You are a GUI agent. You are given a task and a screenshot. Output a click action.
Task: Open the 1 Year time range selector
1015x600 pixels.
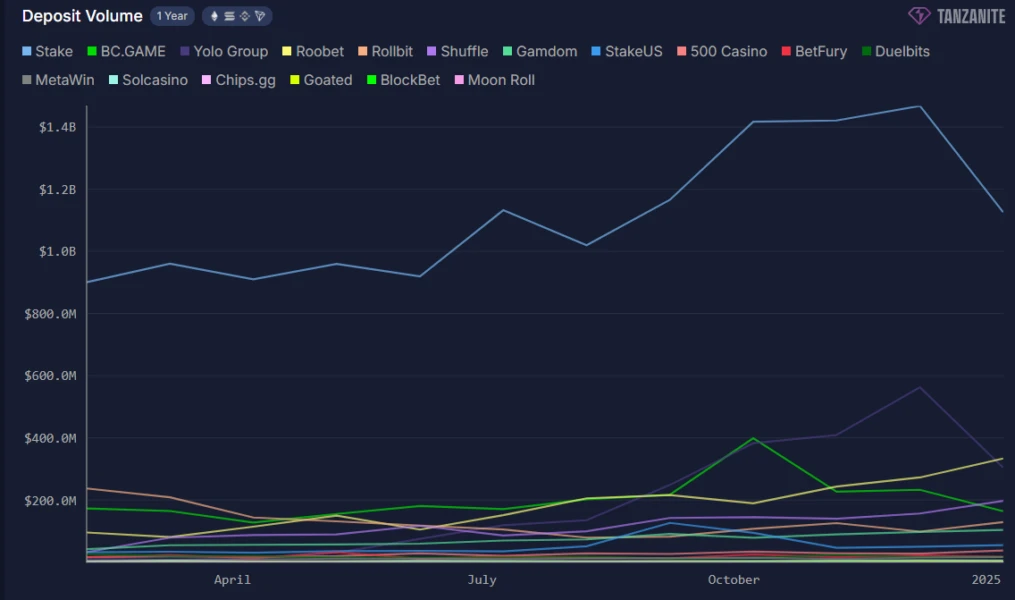click(x=172, y=16)
